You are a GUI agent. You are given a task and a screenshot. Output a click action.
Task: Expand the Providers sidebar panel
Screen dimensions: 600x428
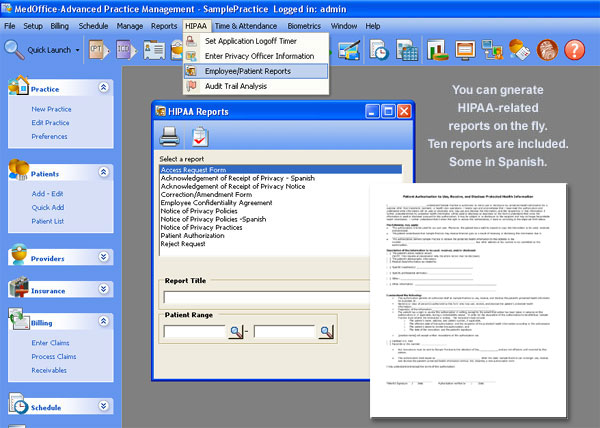(x=103, y=257)
